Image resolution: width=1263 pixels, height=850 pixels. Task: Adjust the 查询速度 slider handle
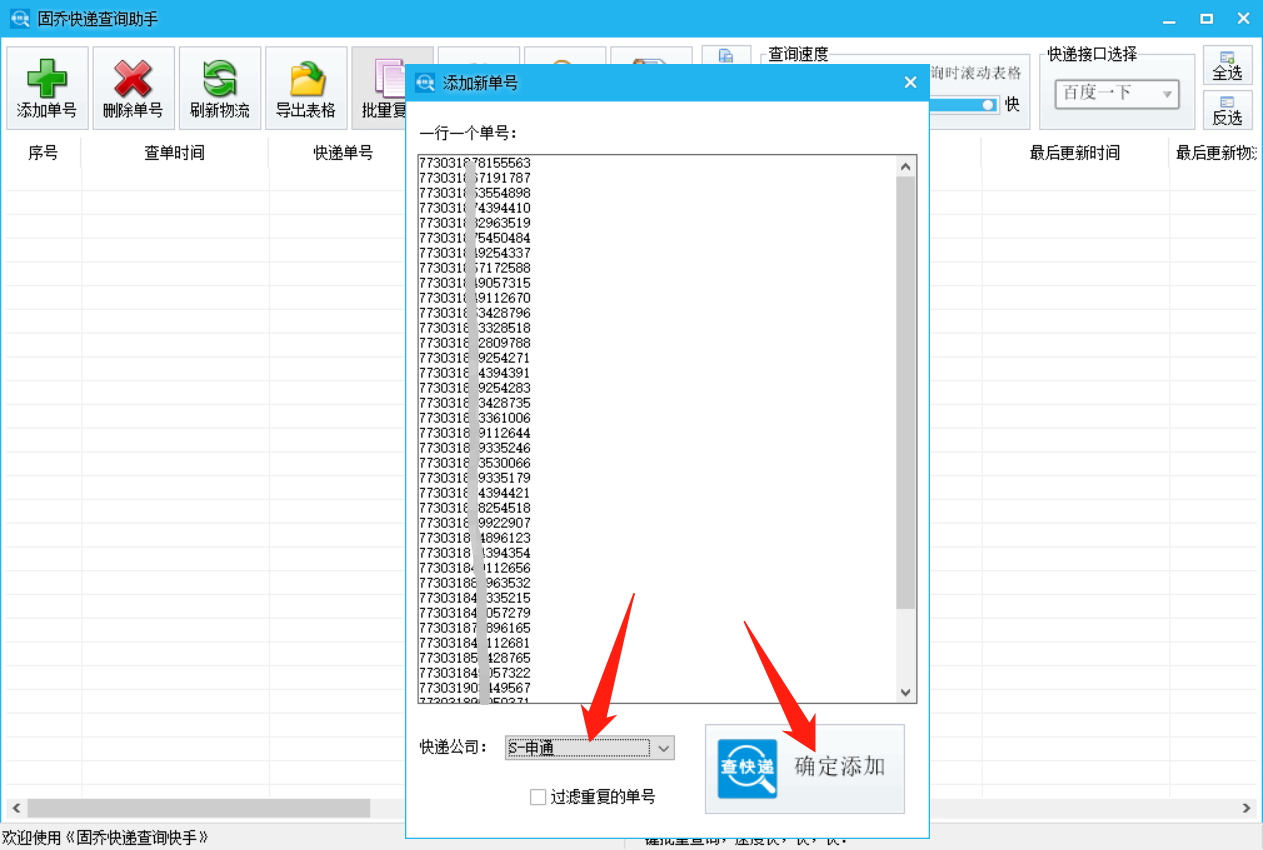pos(989,104)
